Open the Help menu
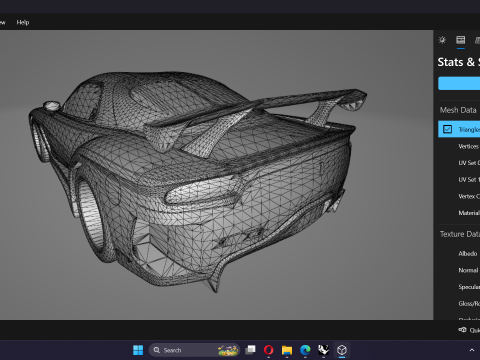480x360 pixels. pos(23,22)
